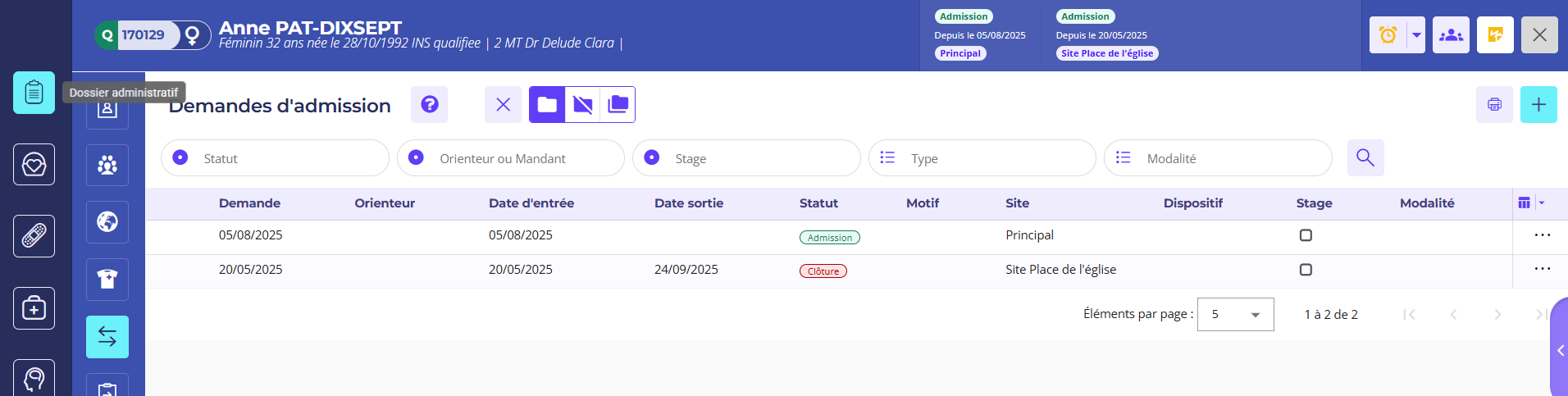Open the globe icon in sidebar
1568x396 pixels.
coord(107,222)
